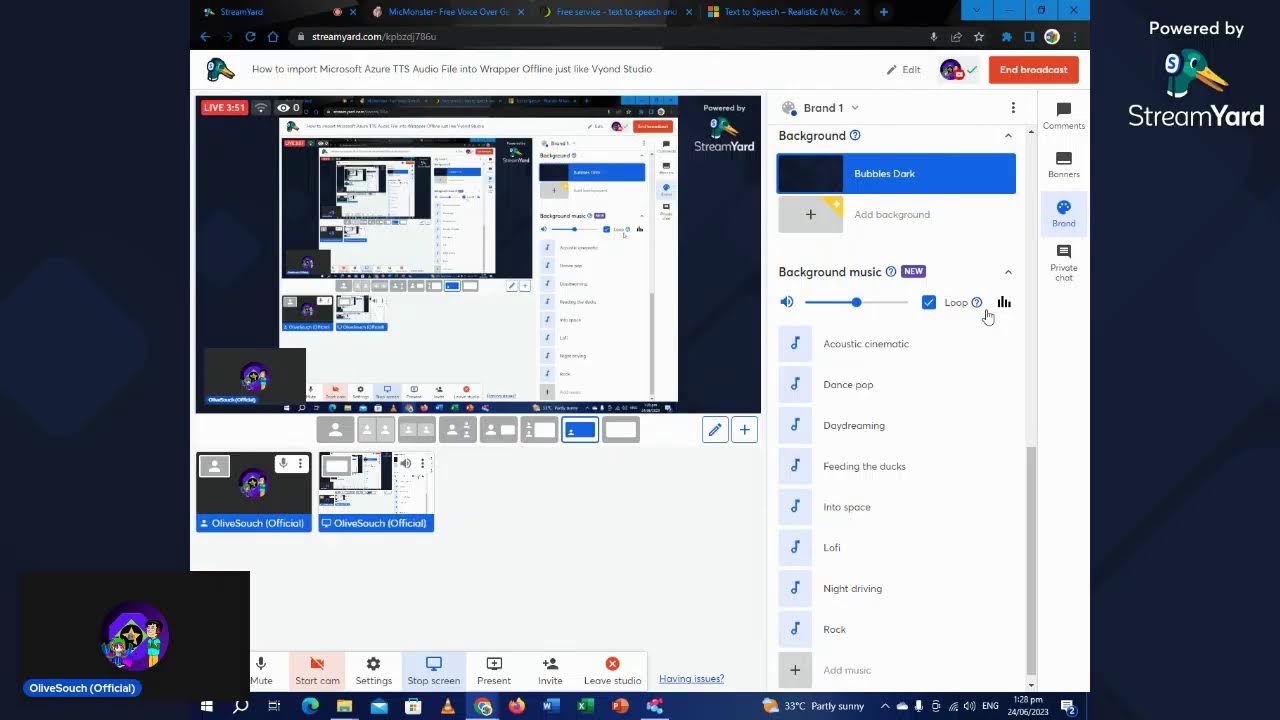
Task: Bookmark this page with the star icon
Action: [979, 37]
